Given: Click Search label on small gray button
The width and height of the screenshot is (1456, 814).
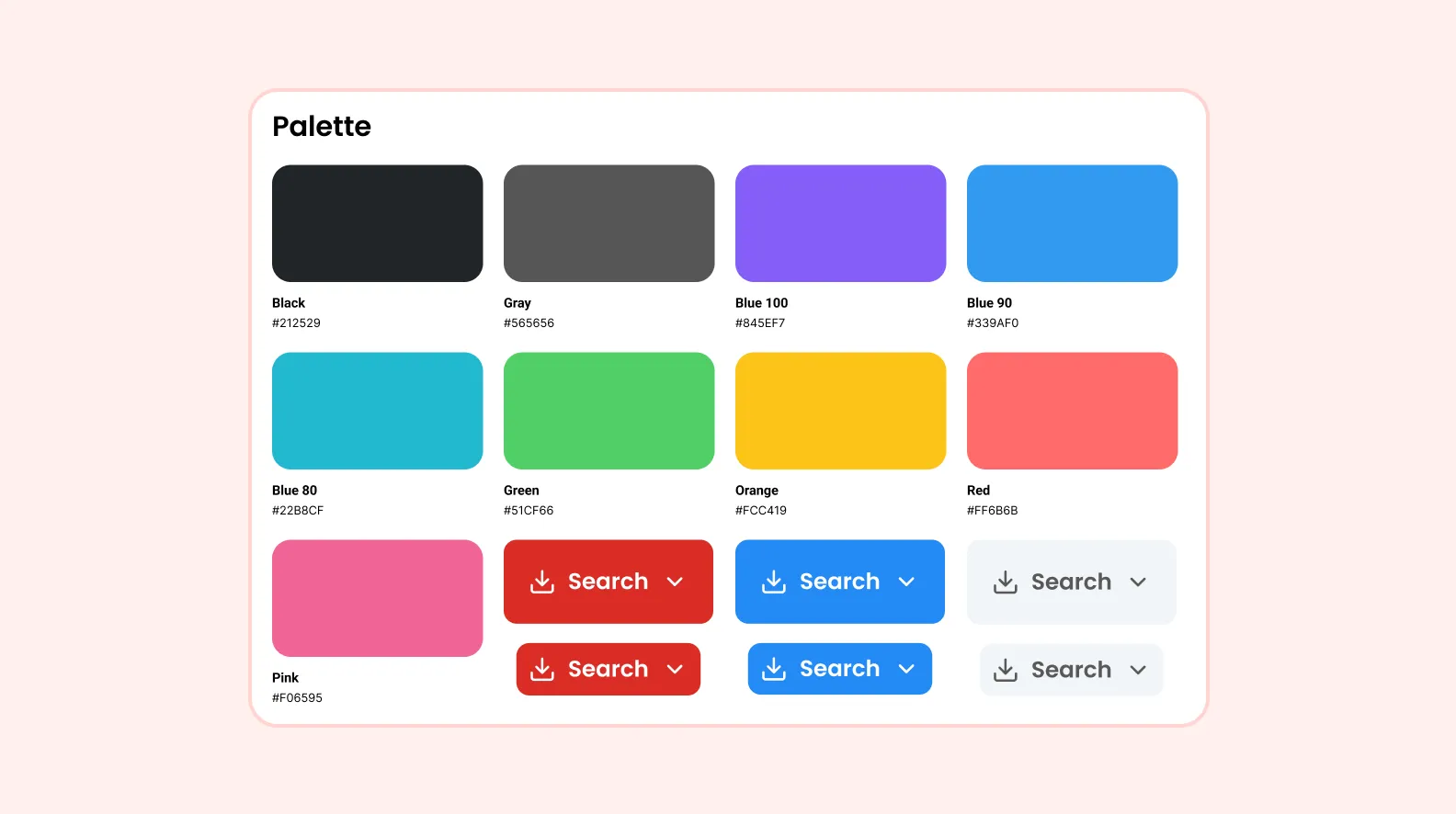Looking at the screenshot, I should (1071, 670).
